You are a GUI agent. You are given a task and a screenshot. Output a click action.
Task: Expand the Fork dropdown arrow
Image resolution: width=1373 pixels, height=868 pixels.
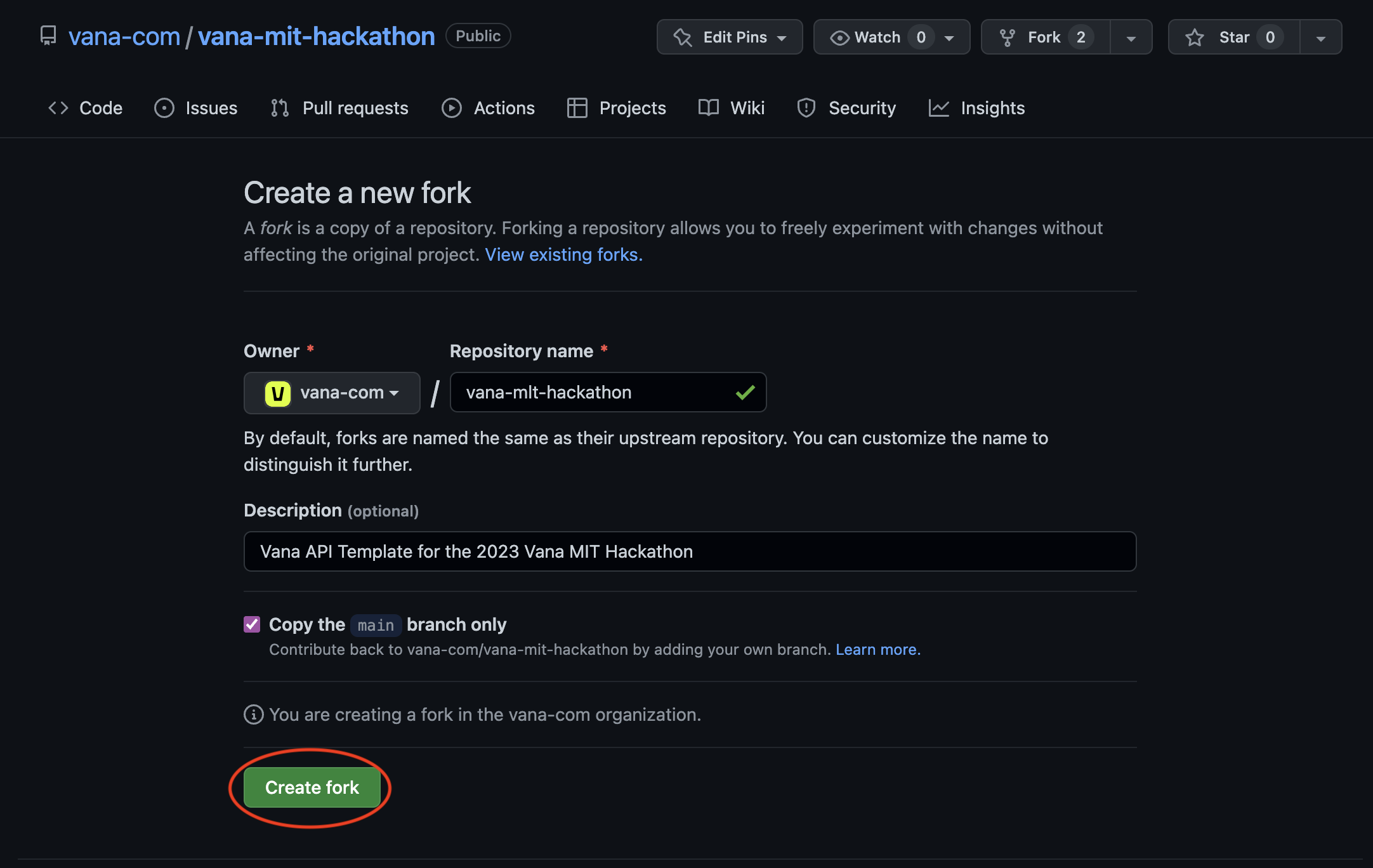1131,38
